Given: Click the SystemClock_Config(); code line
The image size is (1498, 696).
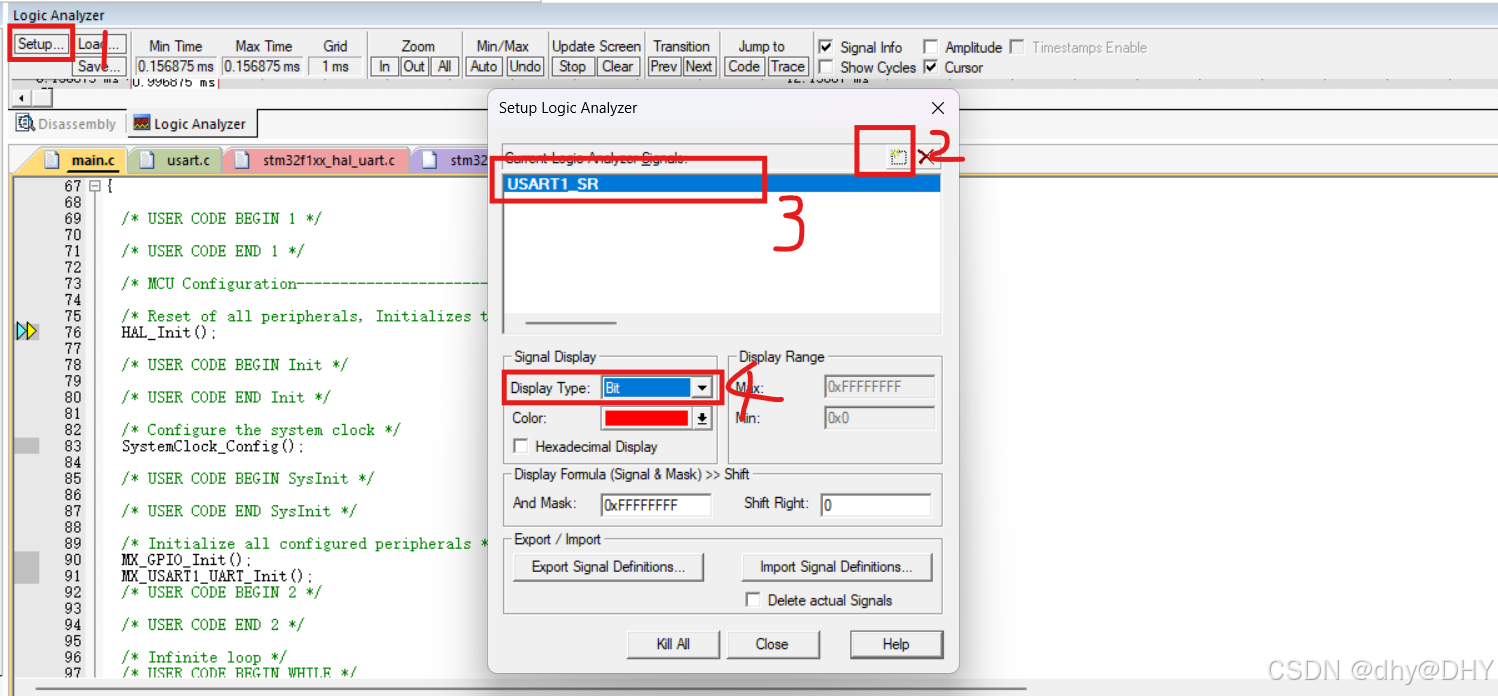Looking at the screenshot, I should coord(212,446).
